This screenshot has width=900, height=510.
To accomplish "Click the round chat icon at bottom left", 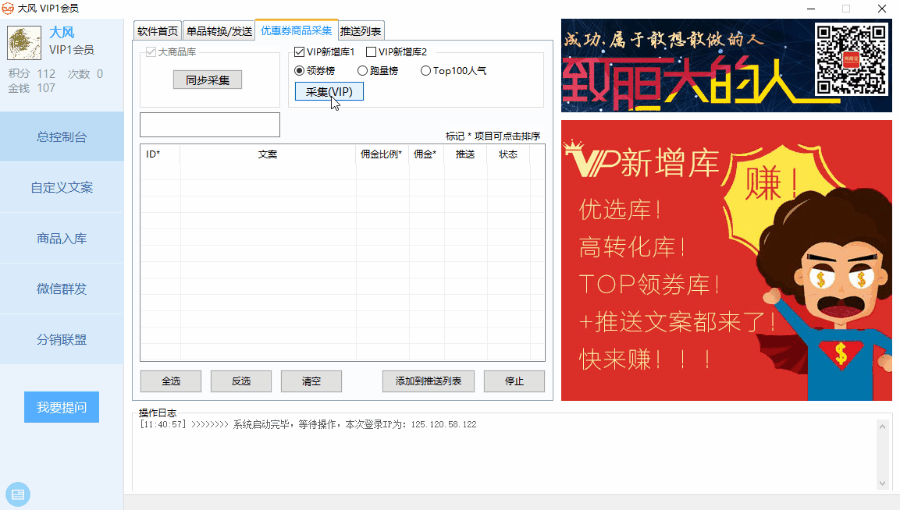I will click(18, 494).
